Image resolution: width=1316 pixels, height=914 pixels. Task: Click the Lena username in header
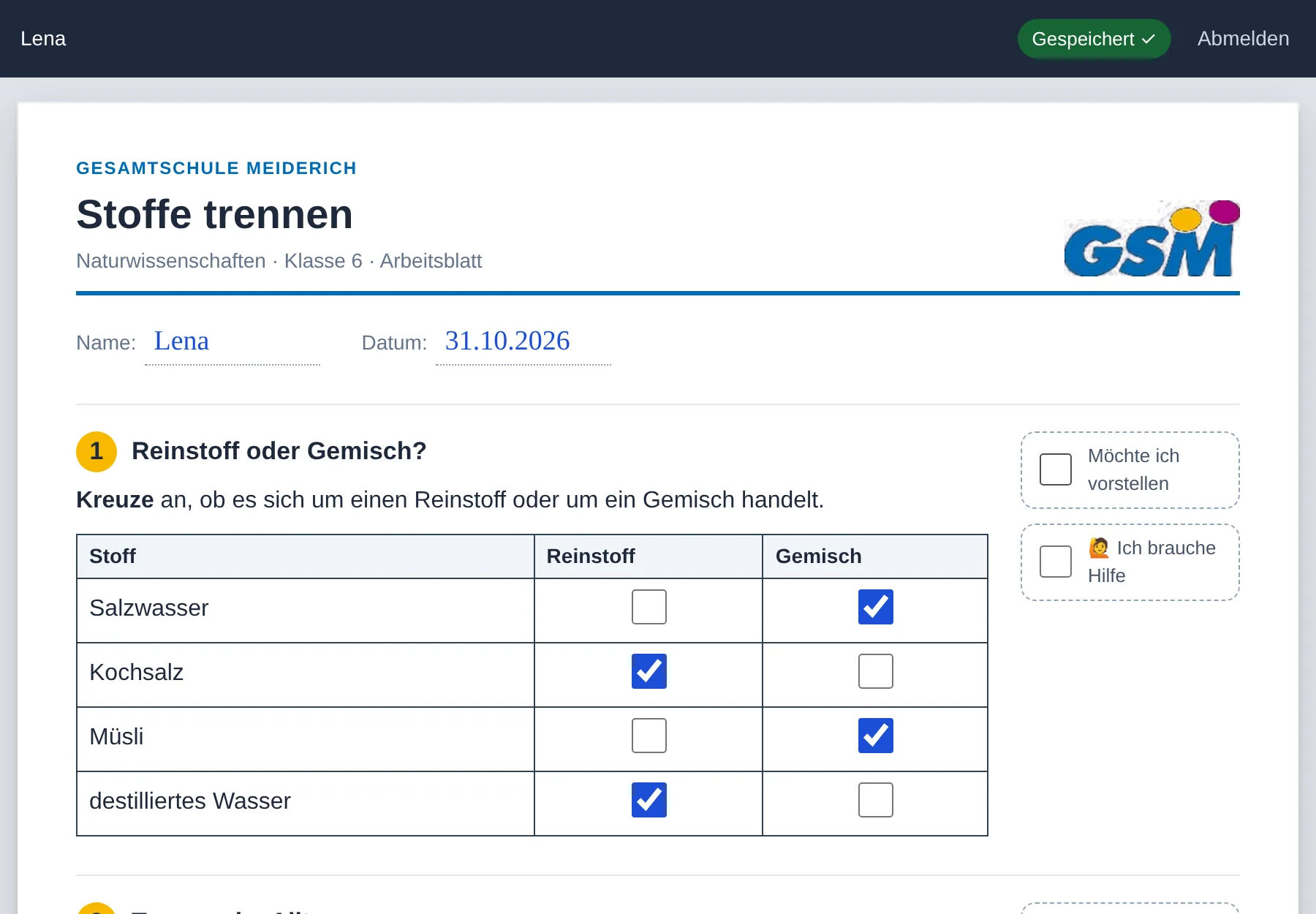(43, 39)
